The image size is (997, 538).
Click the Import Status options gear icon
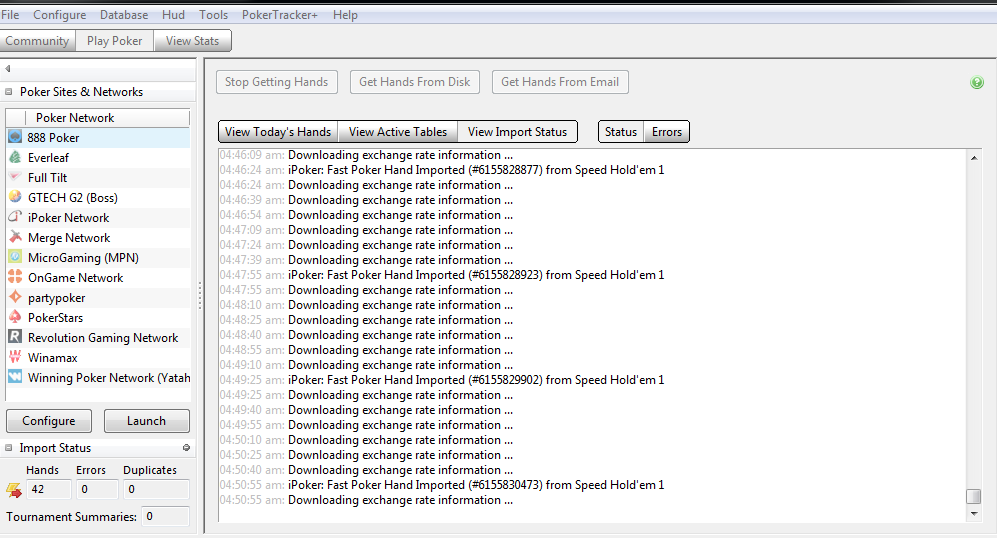[186, 448]
